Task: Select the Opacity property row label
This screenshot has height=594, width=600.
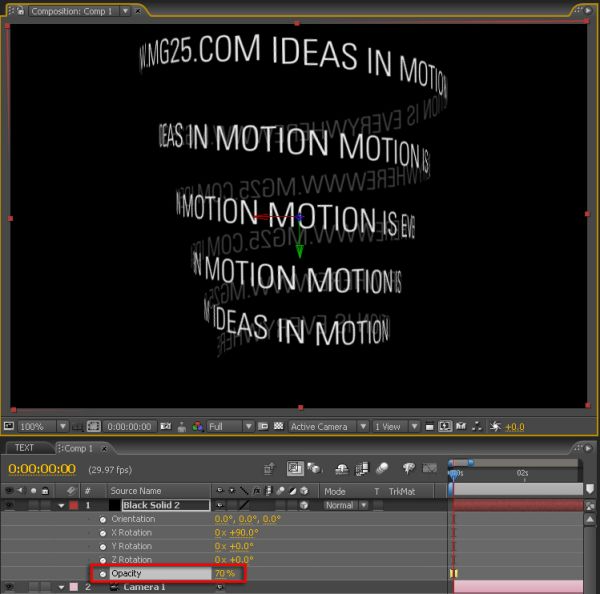Action: click(x=126, y=573)
